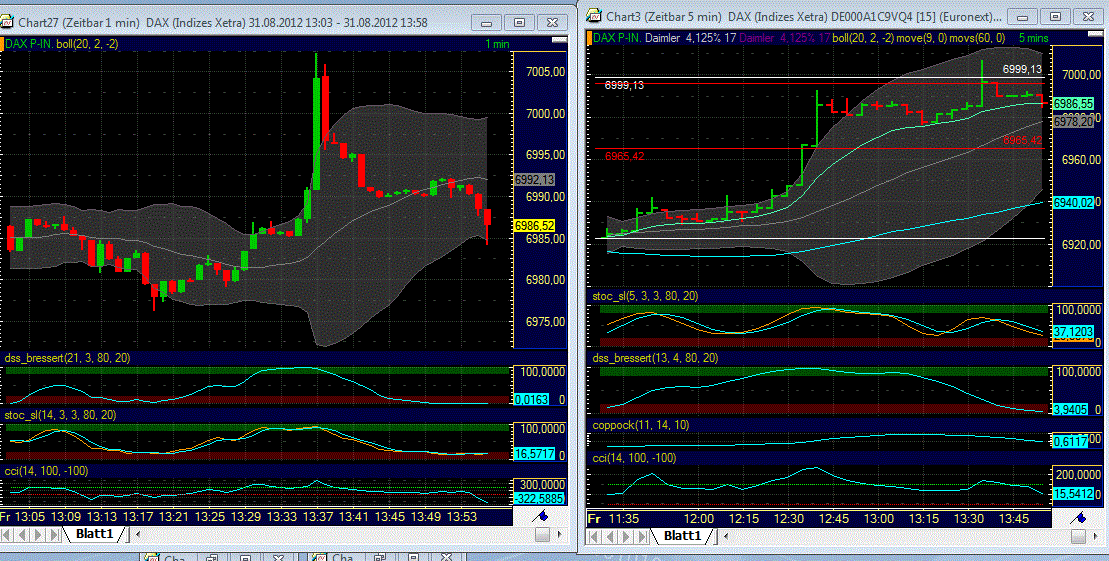This screenshot has height=561, width=1109.
Task: Go to next sheet in Chart27
Action: [x=38, y=535]
